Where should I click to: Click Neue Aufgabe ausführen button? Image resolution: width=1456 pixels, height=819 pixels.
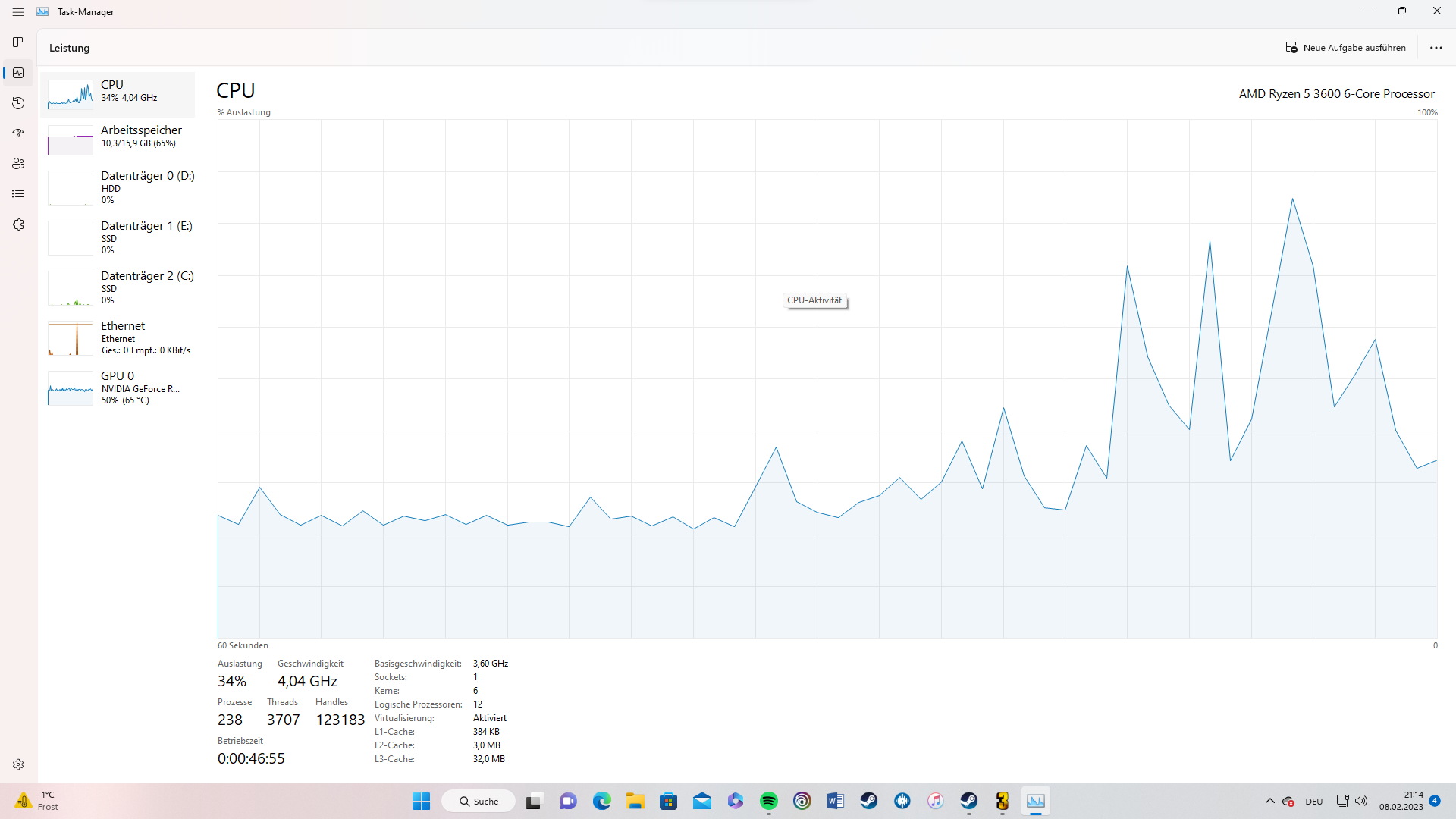click(1345, 48)
